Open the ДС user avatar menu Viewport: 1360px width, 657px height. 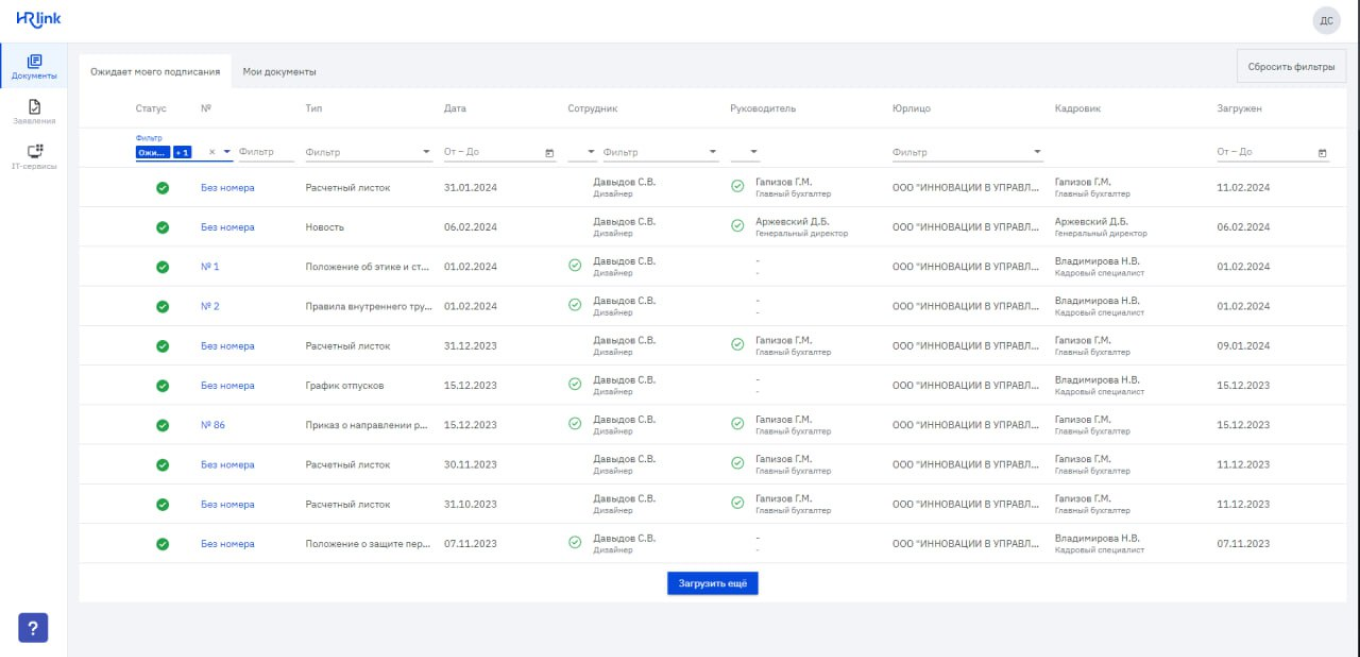(1326, 20)
